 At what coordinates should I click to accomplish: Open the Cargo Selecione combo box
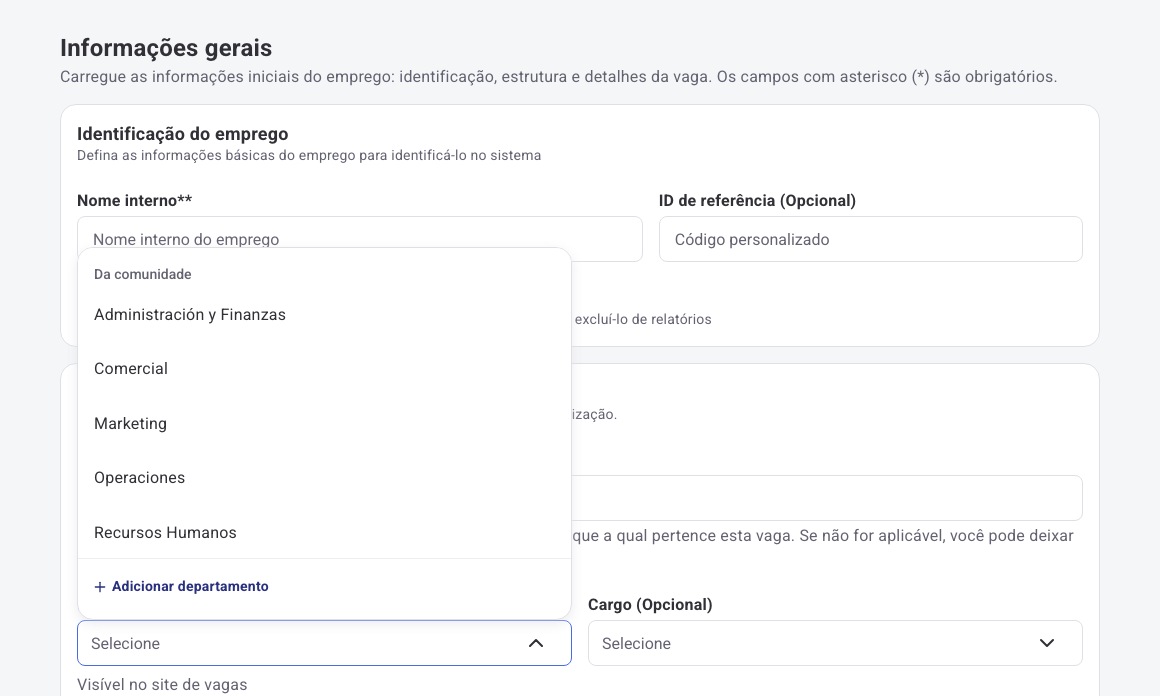835,643
